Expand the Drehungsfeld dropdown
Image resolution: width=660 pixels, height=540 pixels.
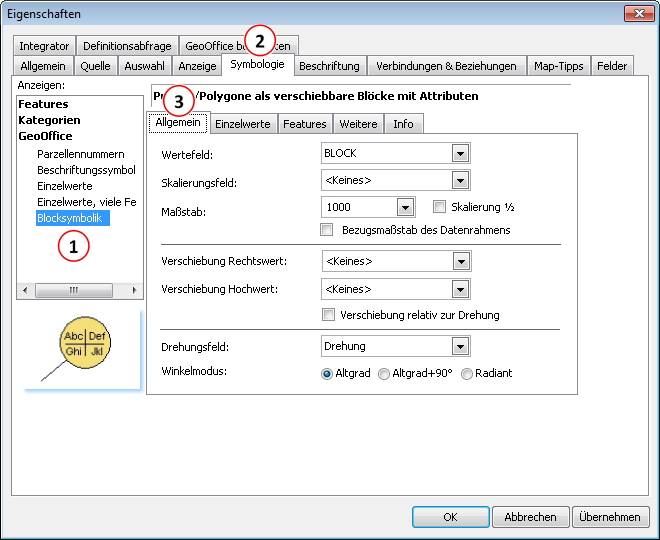(459, 346)
